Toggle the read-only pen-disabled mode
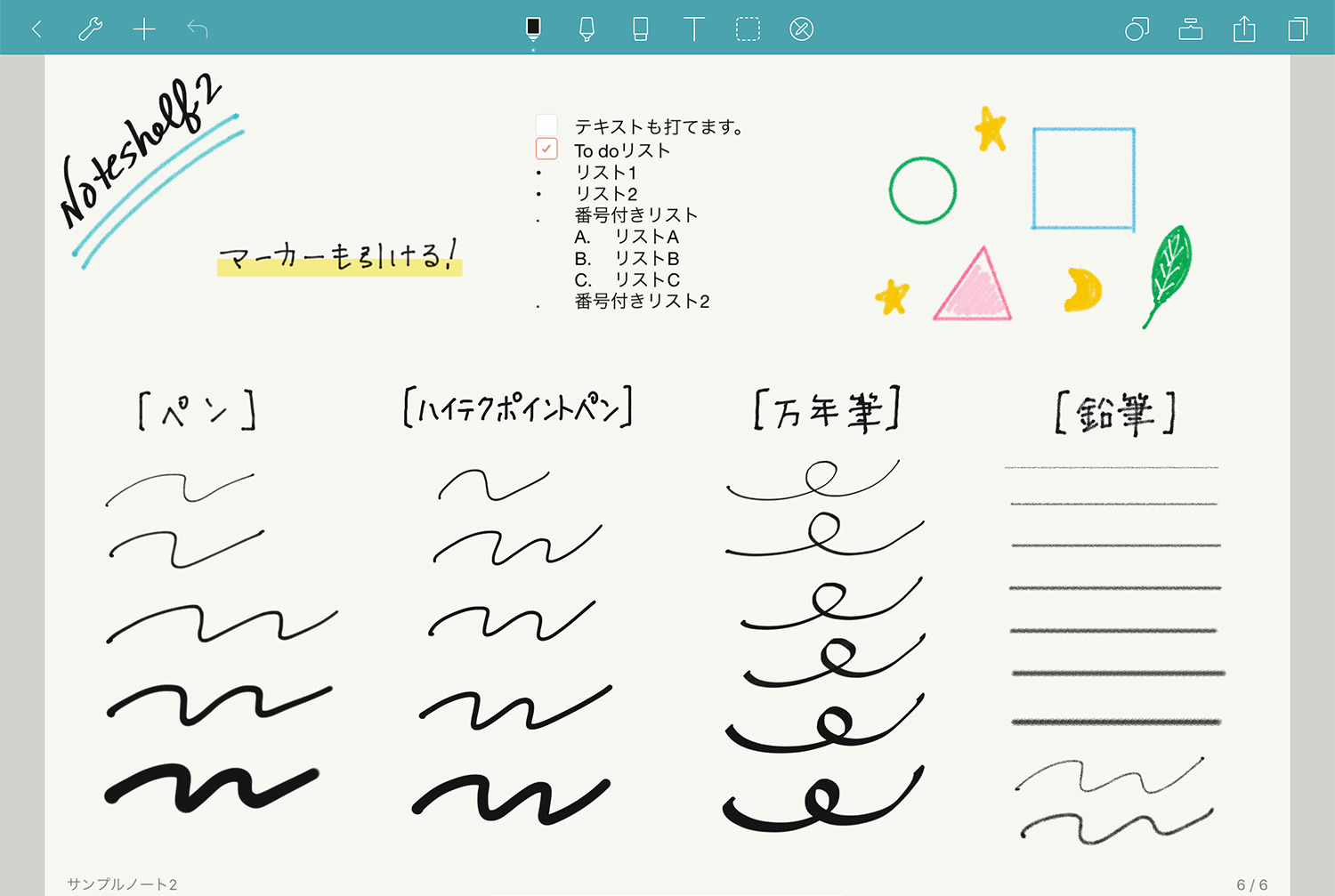Image resolution: width=1335 pixels, height=896 pixels. (x=801, y=29)
